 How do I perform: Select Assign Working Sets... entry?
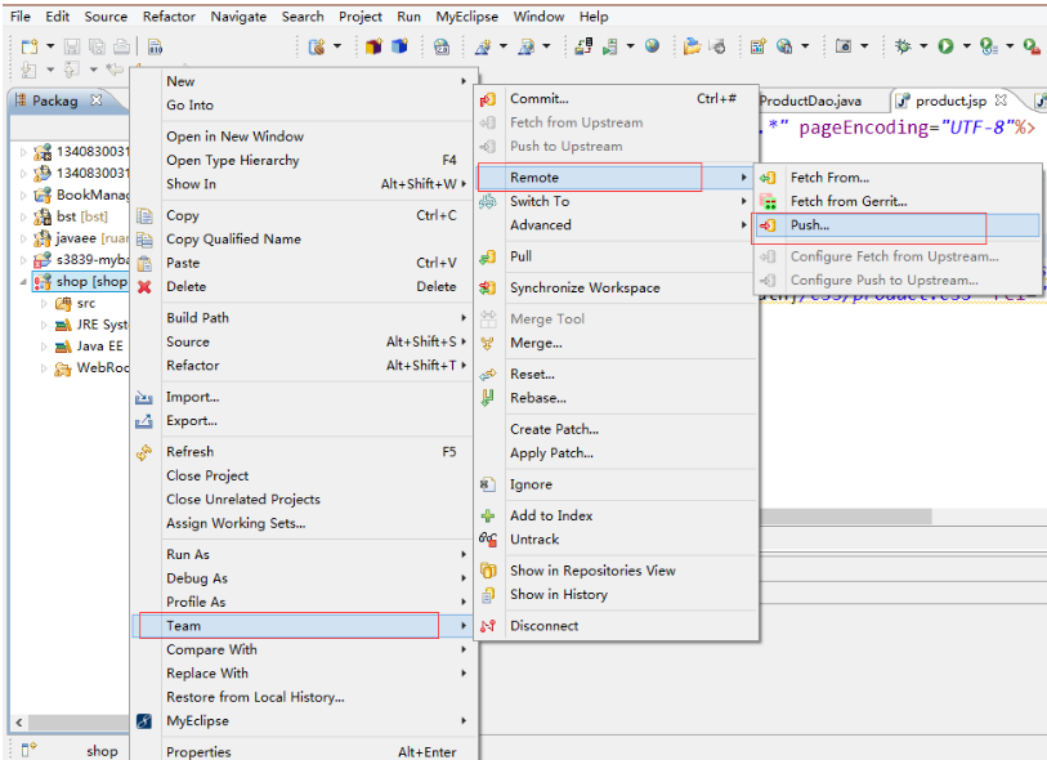click(236, 524)
